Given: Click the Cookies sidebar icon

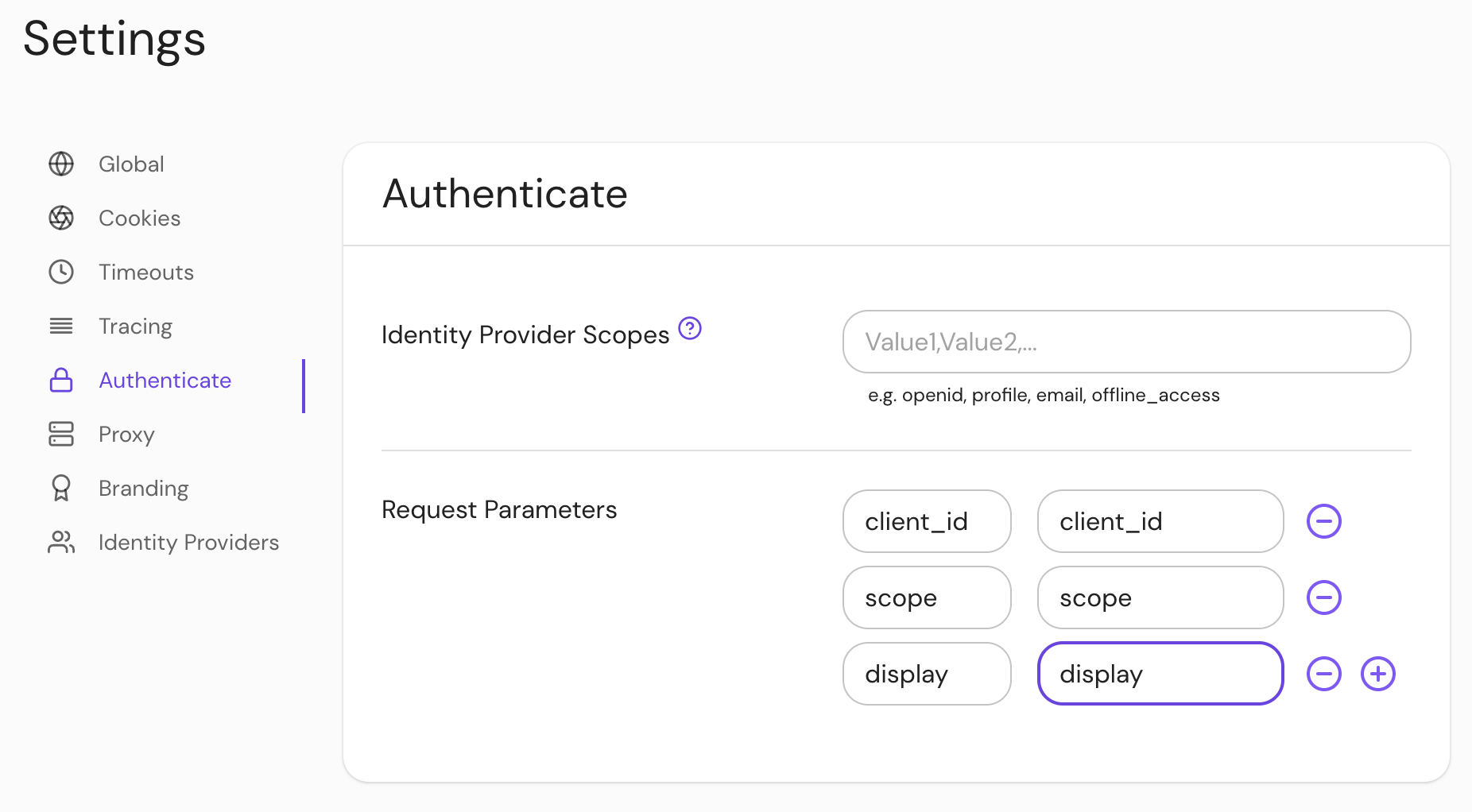Looking at the screenshot, I should click(x=61, y=218).
